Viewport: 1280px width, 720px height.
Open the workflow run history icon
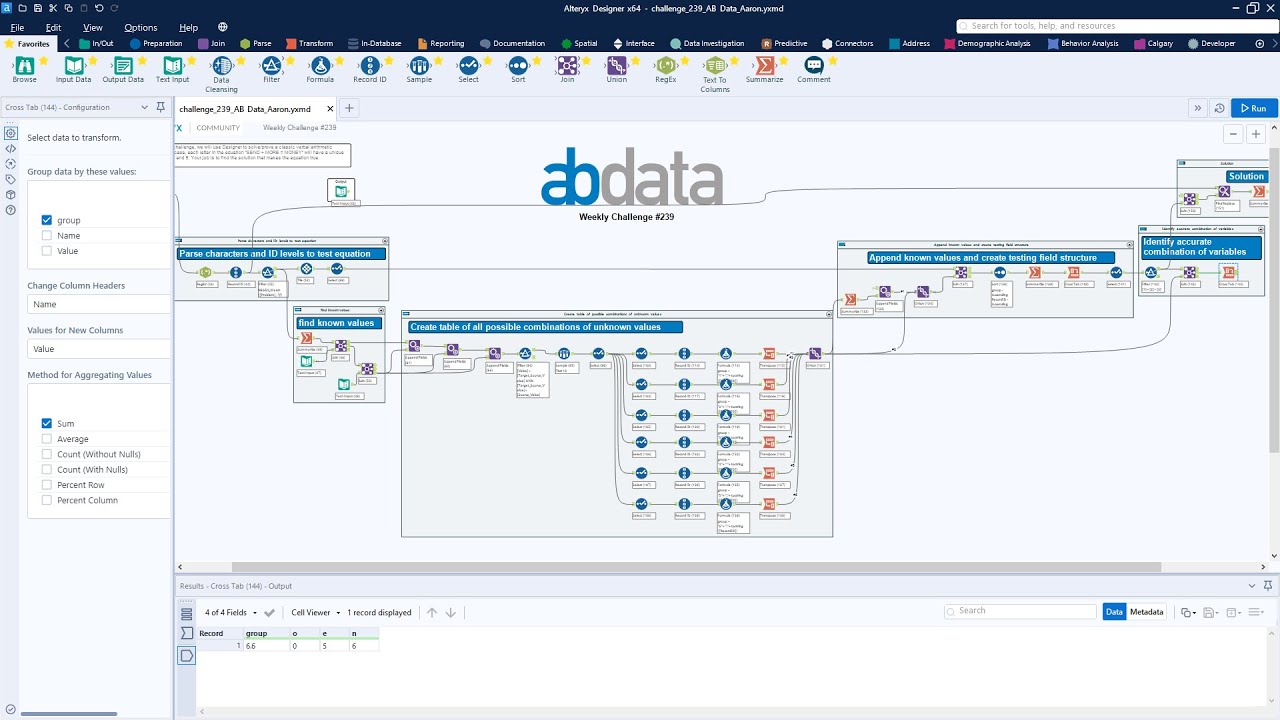click(x=1219, y=108)
